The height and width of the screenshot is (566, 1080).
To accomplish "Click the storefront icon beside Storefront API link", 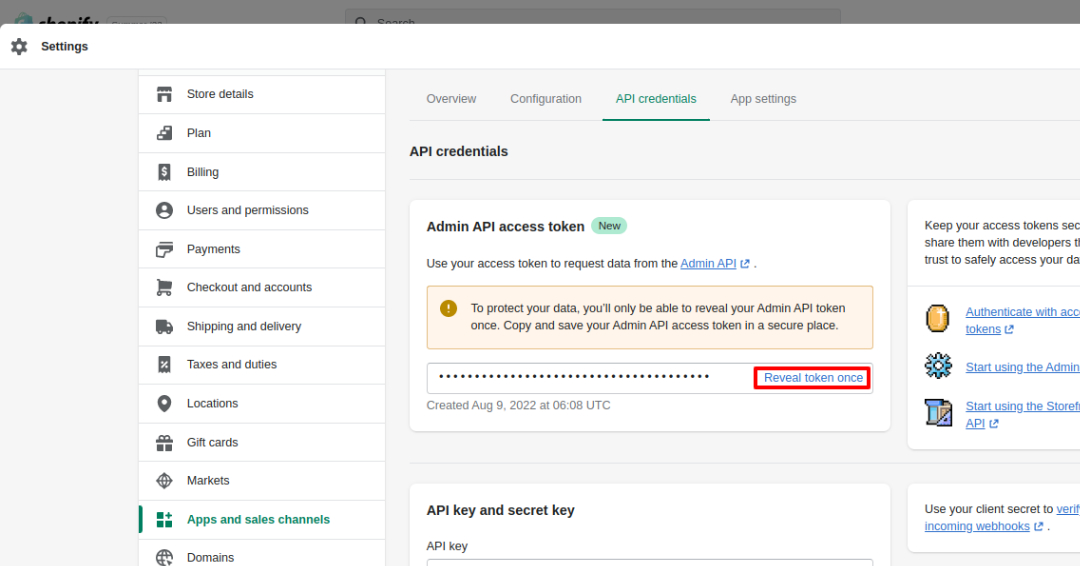I will [x=938, y=412].
